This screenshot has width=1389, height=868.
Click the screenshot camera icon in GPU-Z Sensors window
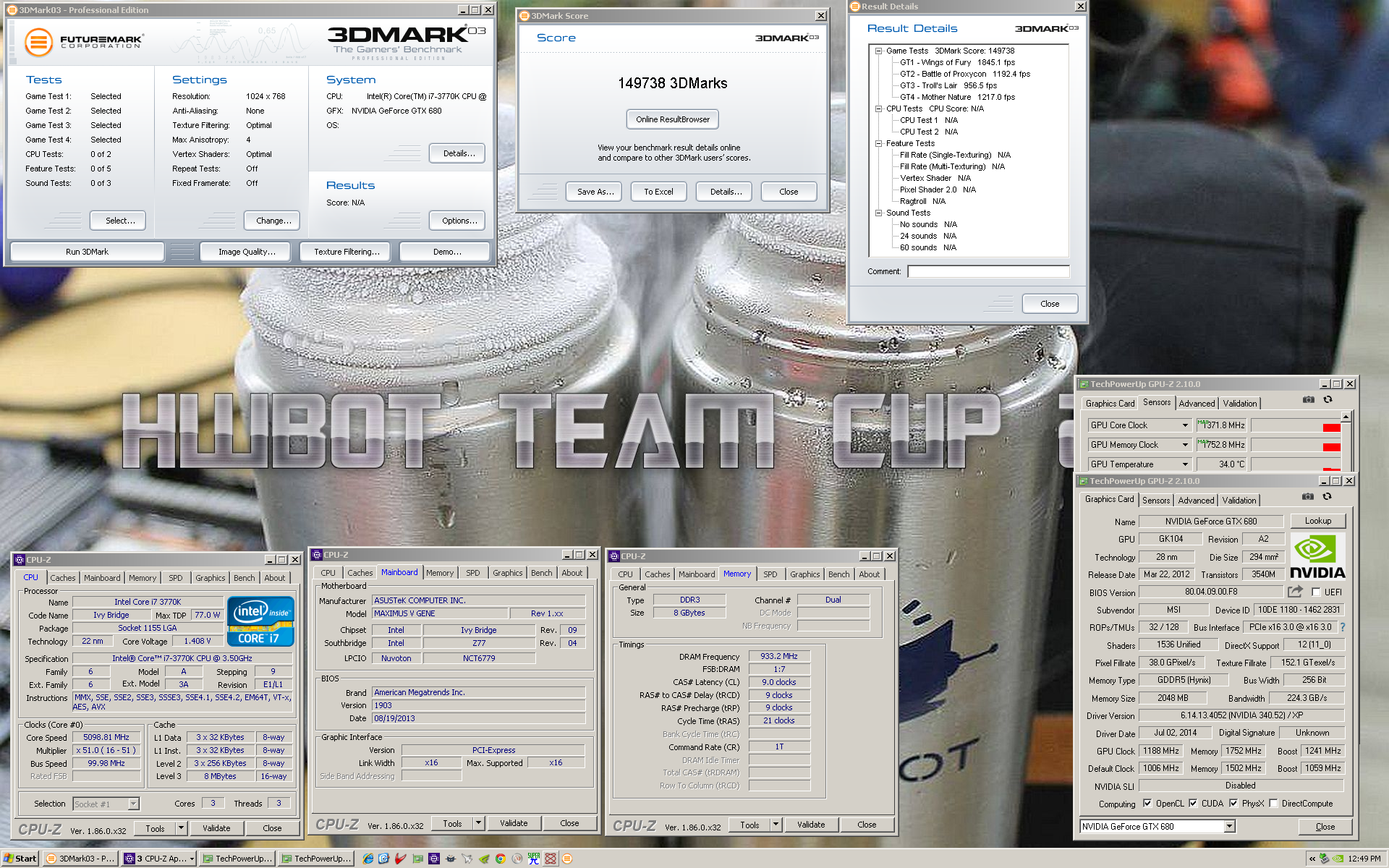pyautogui.click(x=1308, y=400)
